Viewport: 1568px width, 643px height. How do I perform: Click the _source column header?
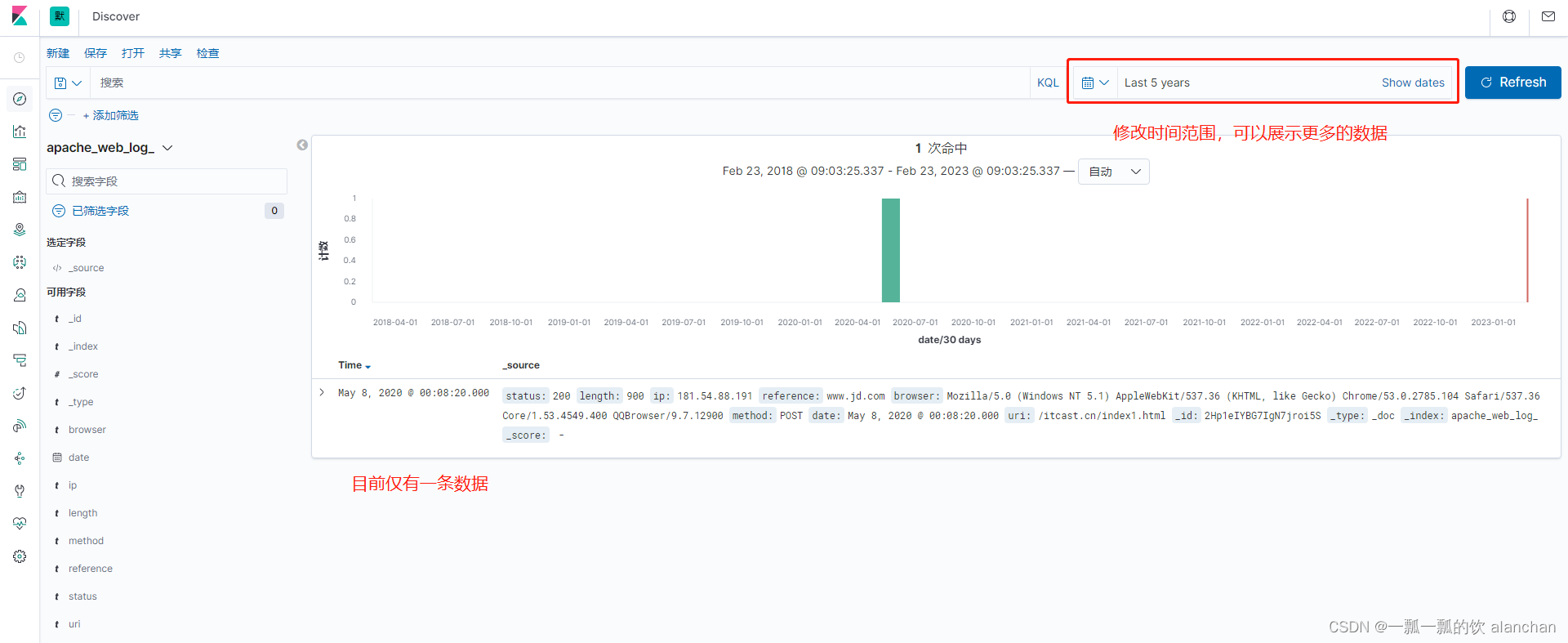pos(521,365)
